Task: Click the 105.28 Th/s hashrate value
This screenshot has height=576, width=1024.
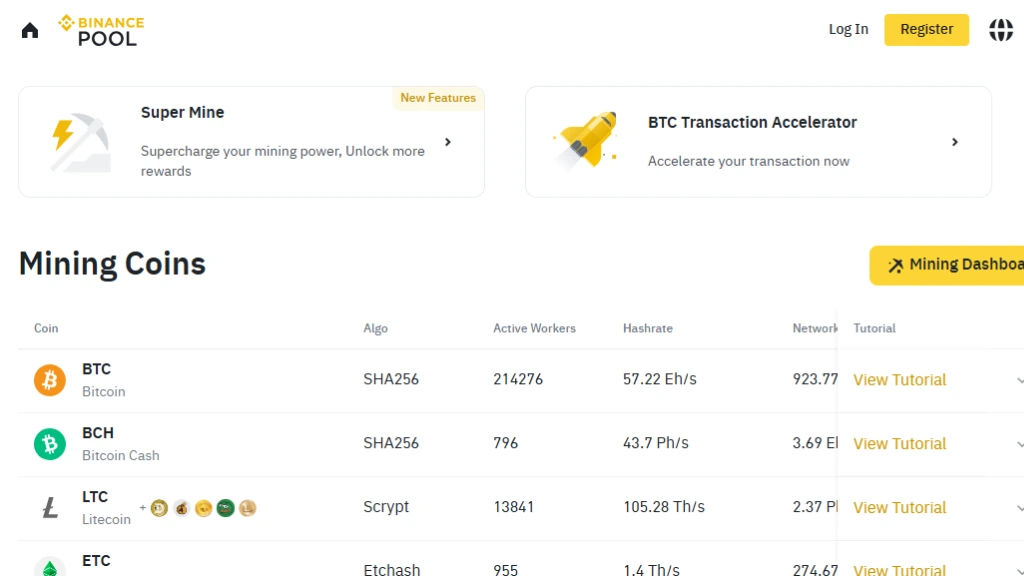Action: pos(664,507)
